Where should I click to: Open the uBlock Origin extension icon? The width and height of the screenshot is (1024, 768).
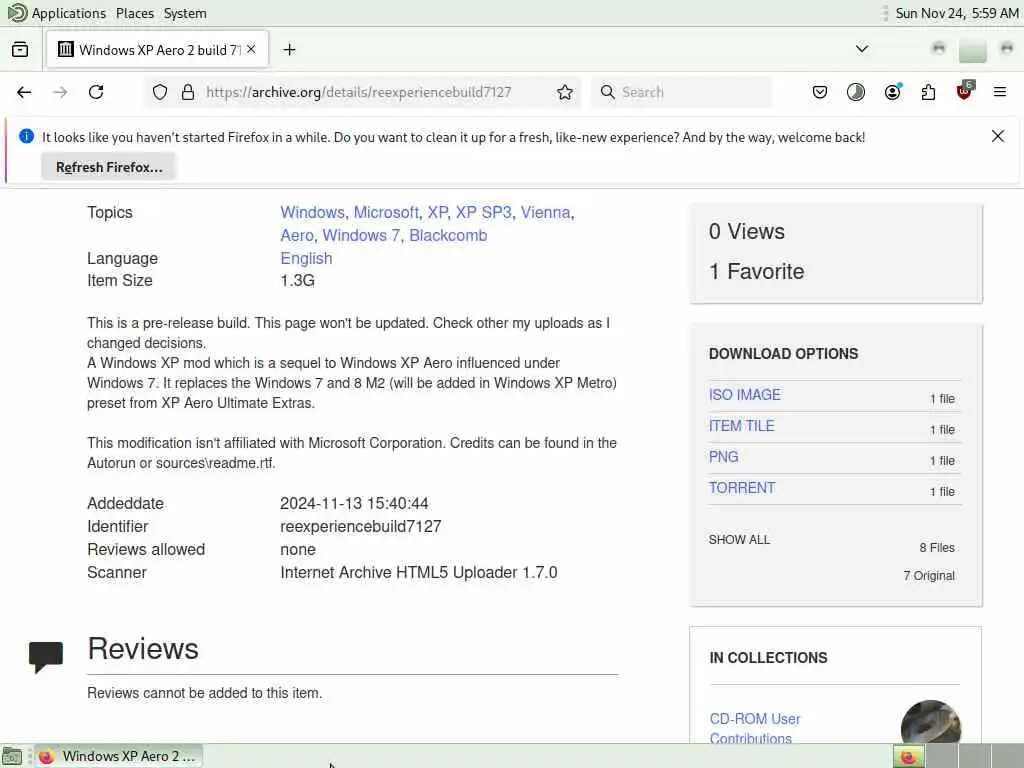point(965,91)
